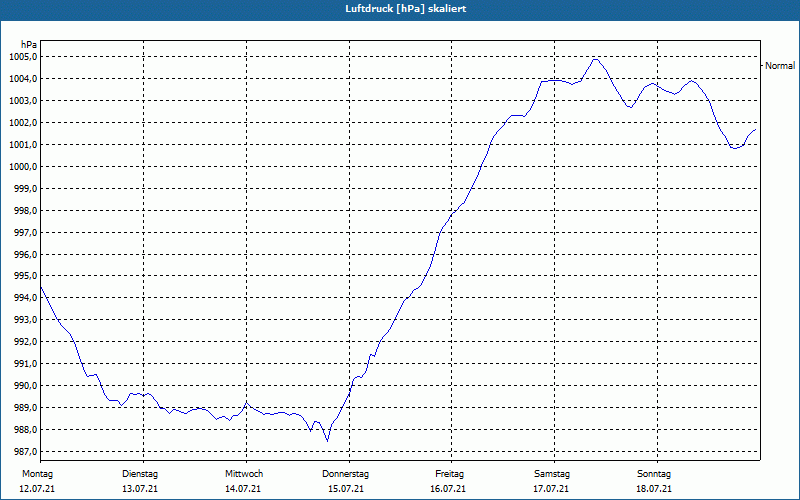Select the 995,0 axis value
The width and height of the screenshot is (800, 500).
pyautogui.click(x=25, y=276)
